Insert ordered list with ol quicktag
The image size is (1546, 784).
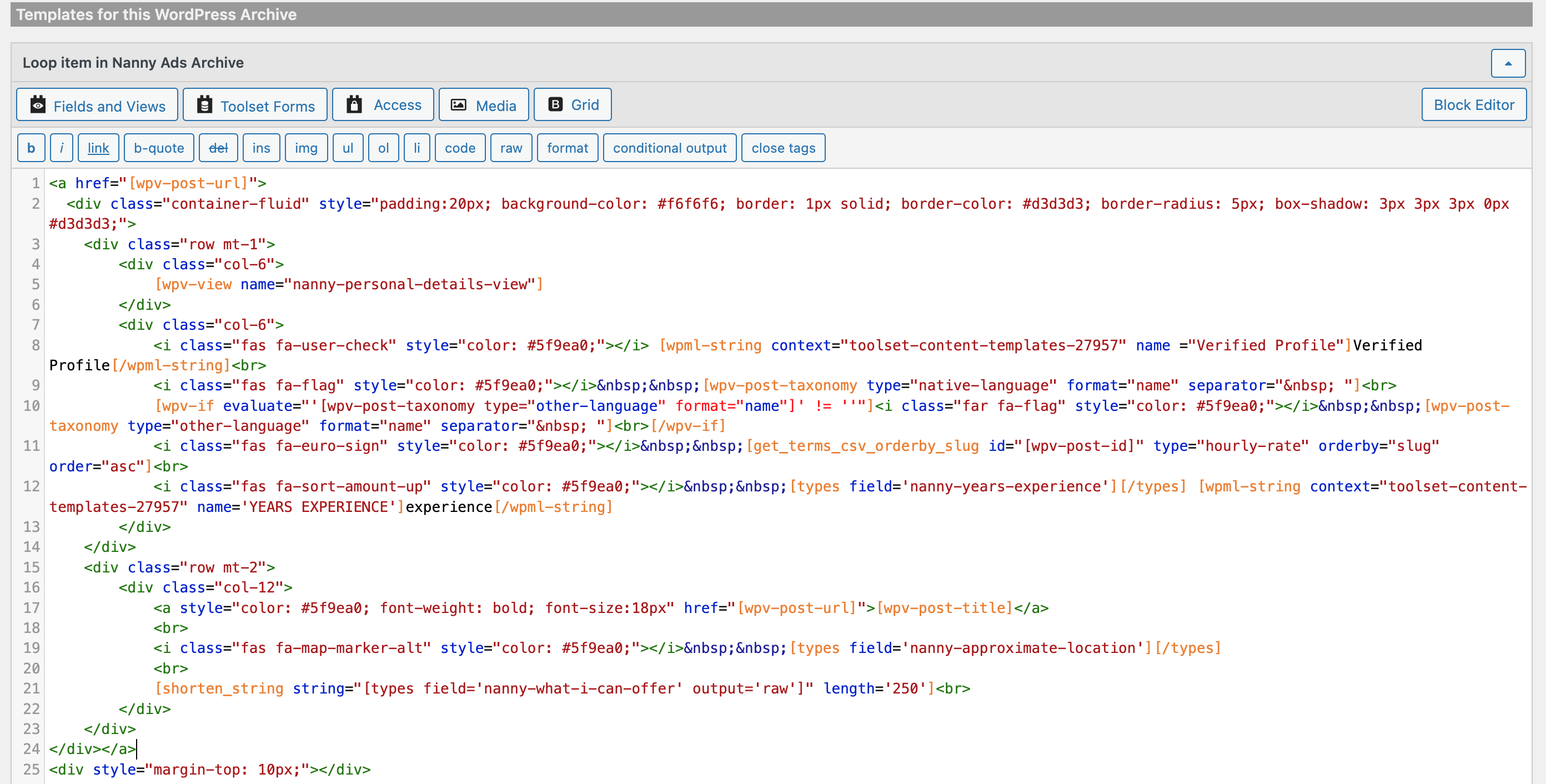pos(384,148)
